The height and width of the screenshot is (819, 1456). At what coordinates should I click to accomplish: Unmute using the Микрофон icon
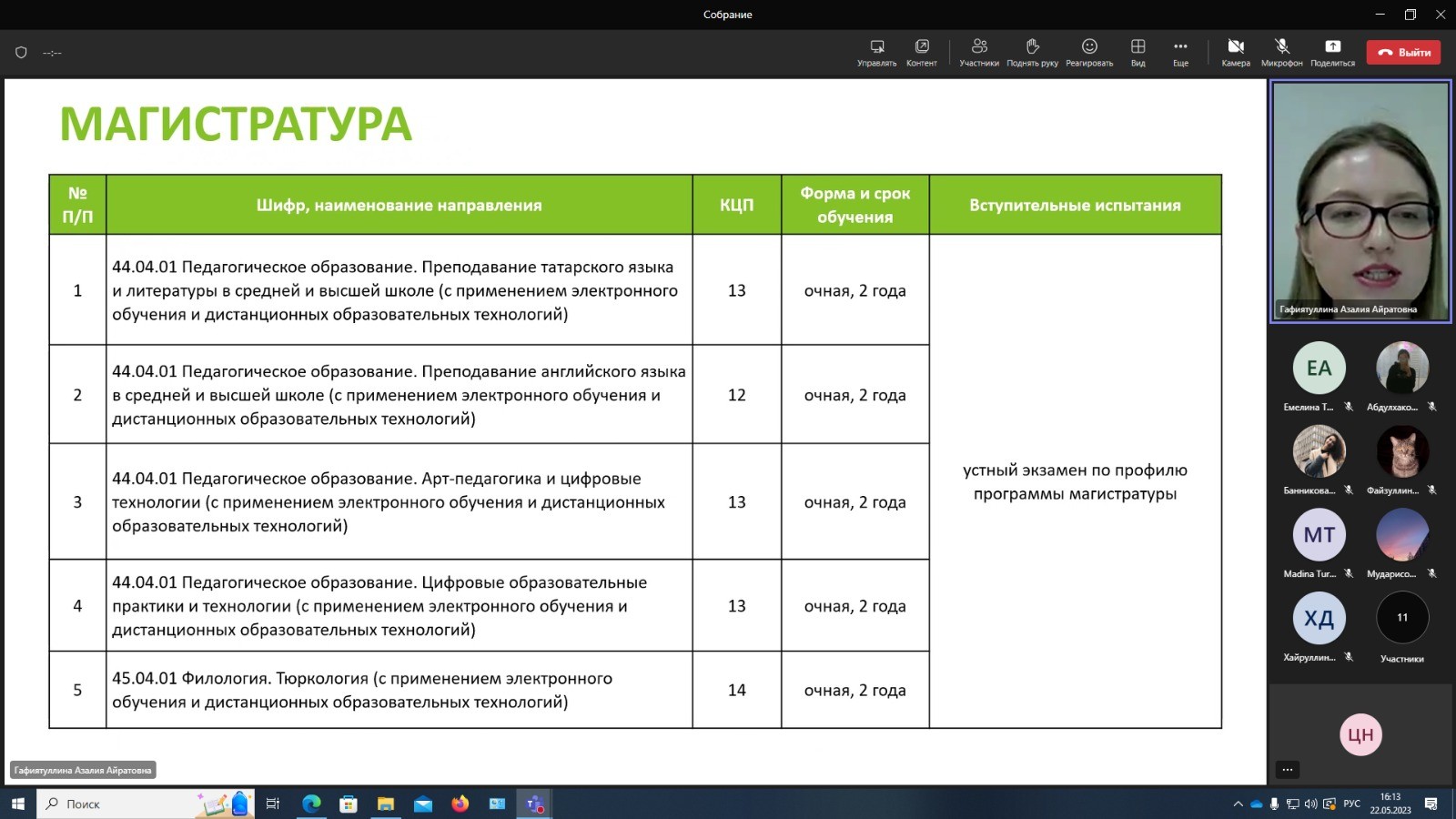[1281, 52]
